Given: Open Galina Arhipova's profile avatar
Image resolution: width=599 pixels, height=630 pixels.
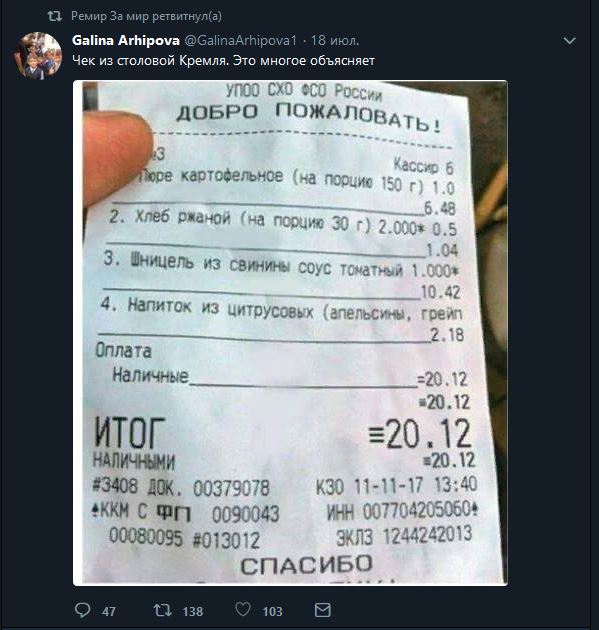Looking at the screenshot, I should pyautogui.click(x=38, y=55).
